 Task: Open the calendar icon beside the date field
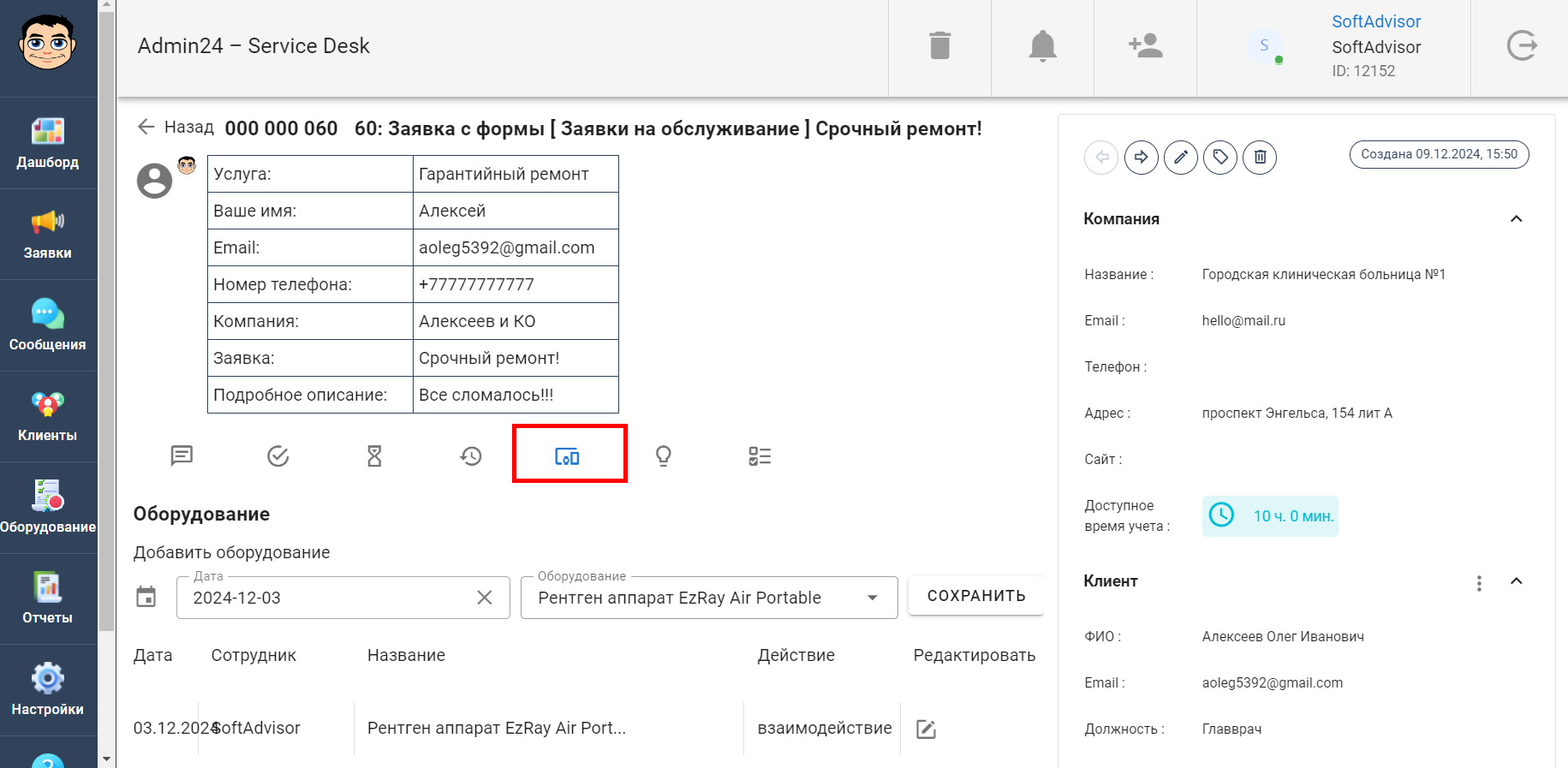point(146,597)
